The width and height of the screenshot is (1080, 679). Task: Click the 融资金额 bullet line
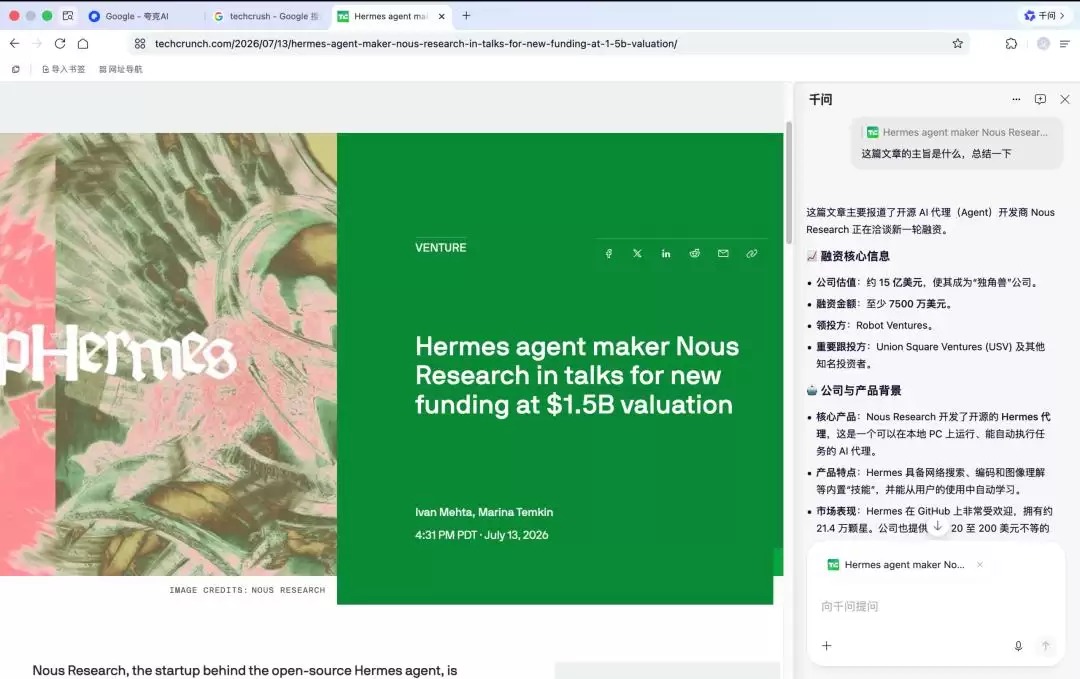pyautogui.click(x=885, y=304)
